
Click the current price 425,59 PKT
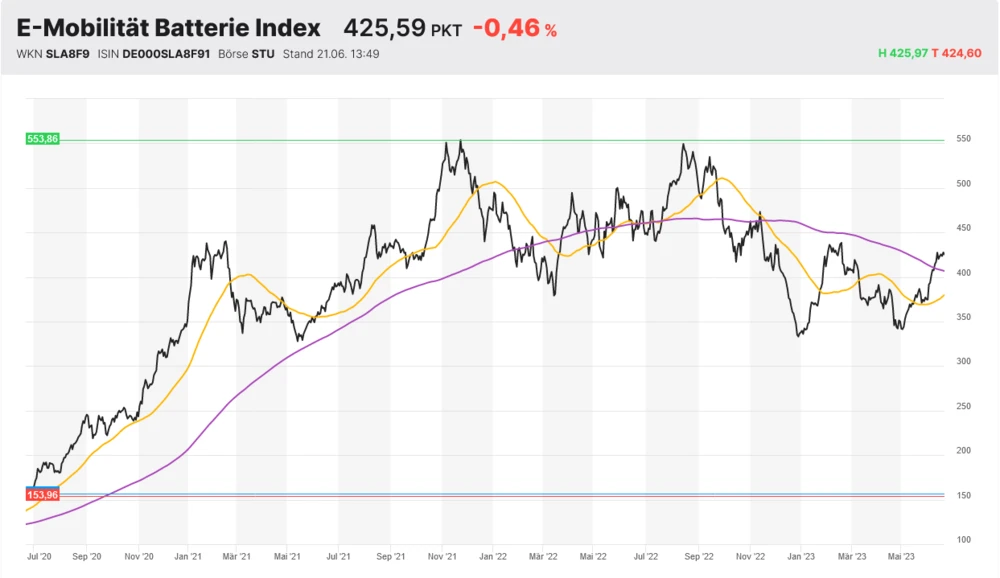402,28
